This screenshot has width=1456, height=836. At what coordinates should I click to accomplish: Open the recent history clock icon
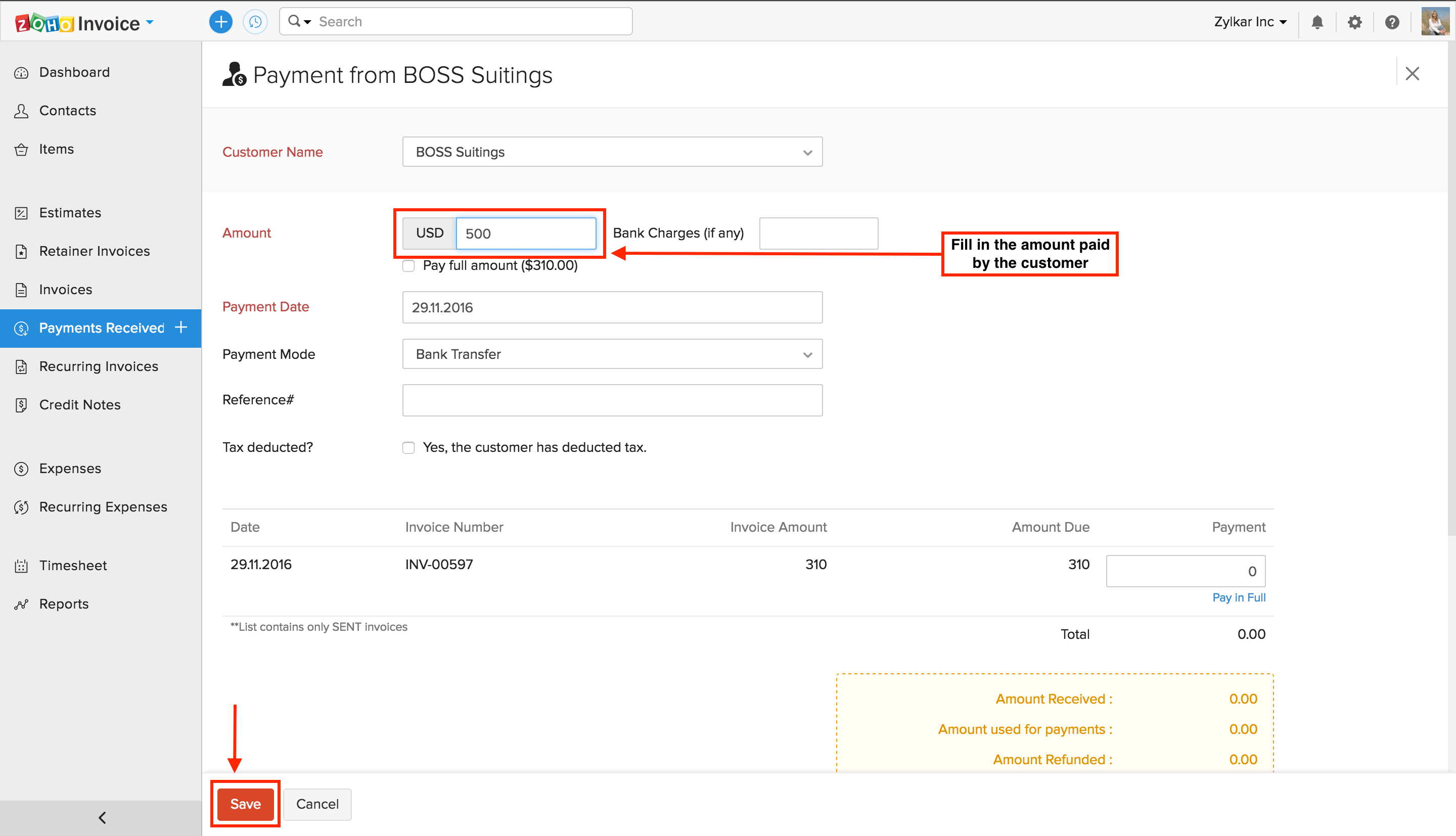pos(255,22)
